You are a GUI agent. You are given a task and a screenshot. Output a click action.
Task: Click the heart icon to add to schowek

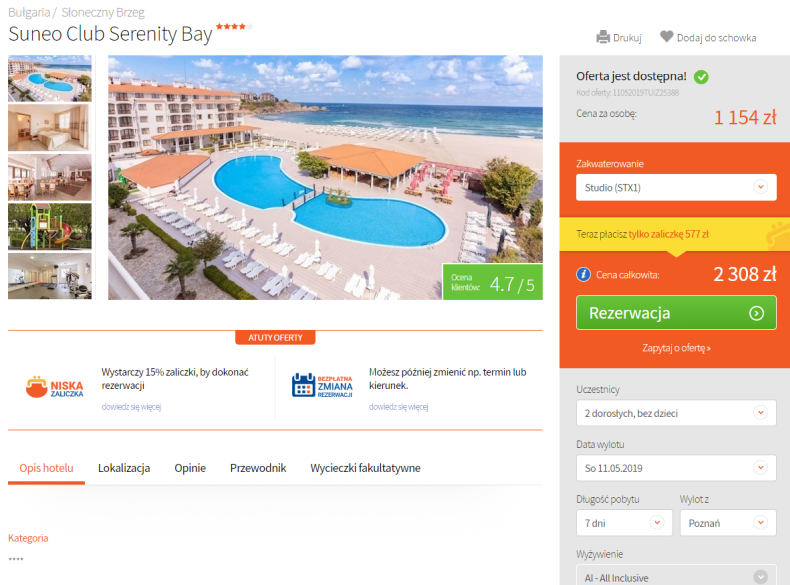666,36
